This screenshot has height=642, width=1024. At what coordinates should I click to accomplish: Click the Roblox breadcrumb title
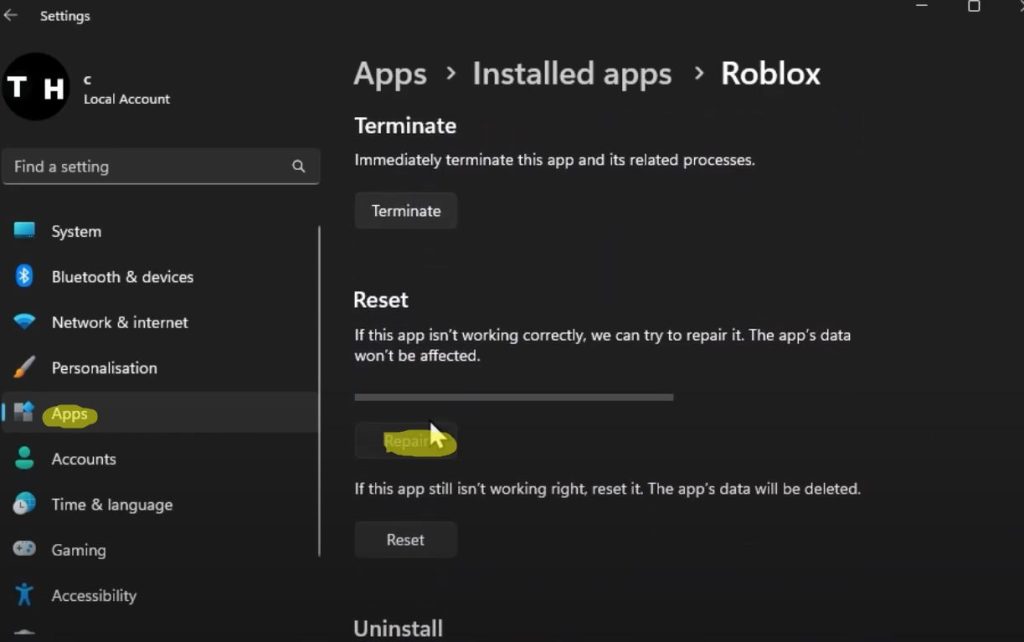771,73
